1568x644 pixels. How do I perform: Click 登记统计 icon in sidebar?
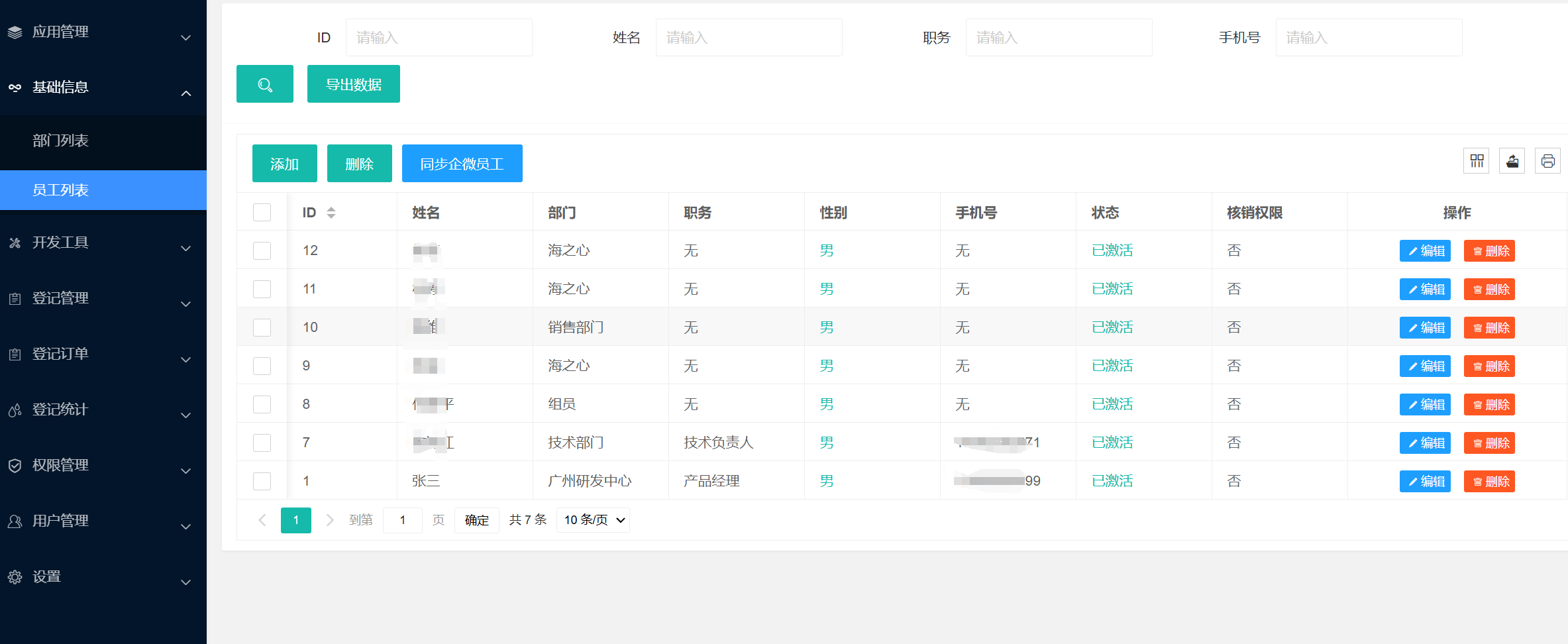pyautogui.click(x=15, y=410)
